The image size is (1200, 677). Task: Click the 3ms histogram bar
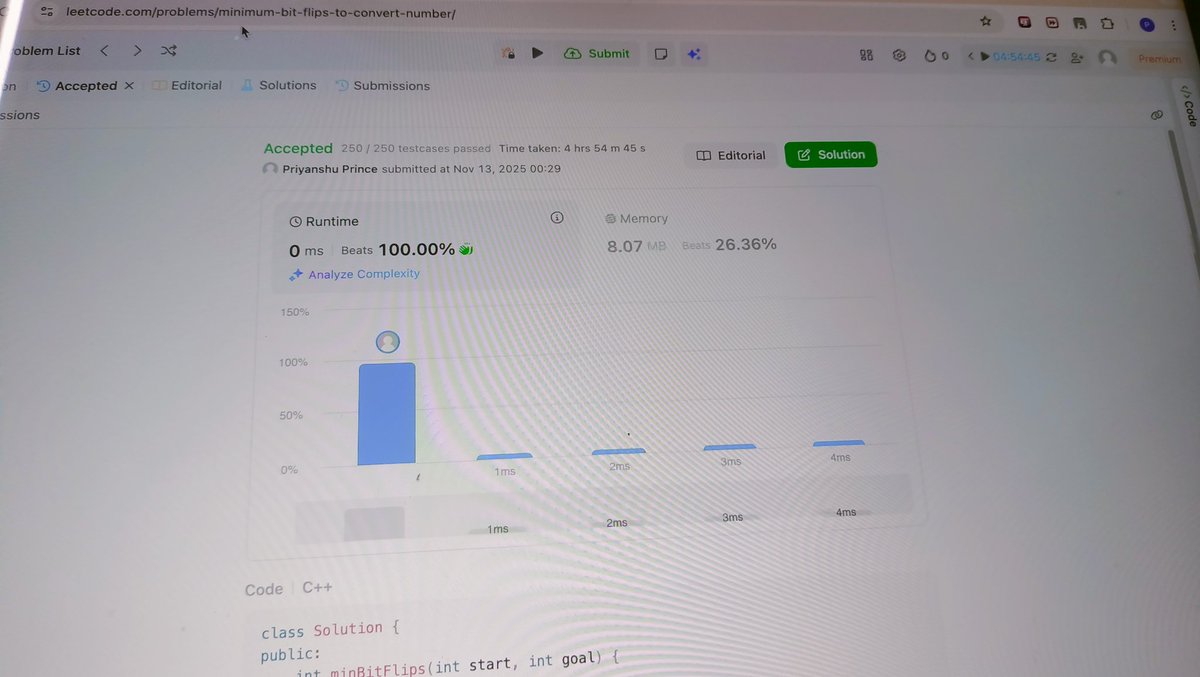point(730,447)
